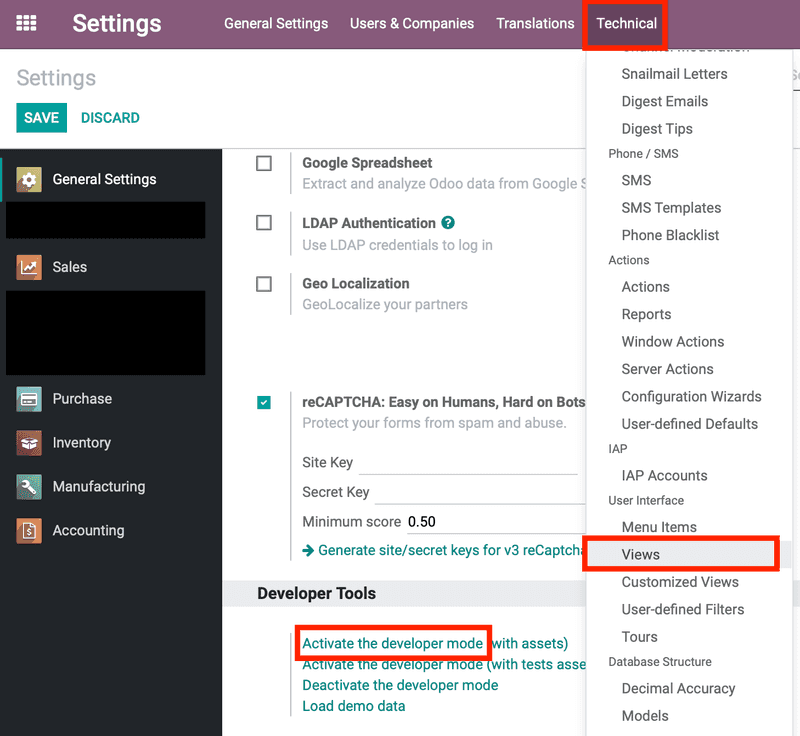This screenshot has height=736, width=800.
Task: Toggle the Geo Localization checkbox
Action: point(264,284)
